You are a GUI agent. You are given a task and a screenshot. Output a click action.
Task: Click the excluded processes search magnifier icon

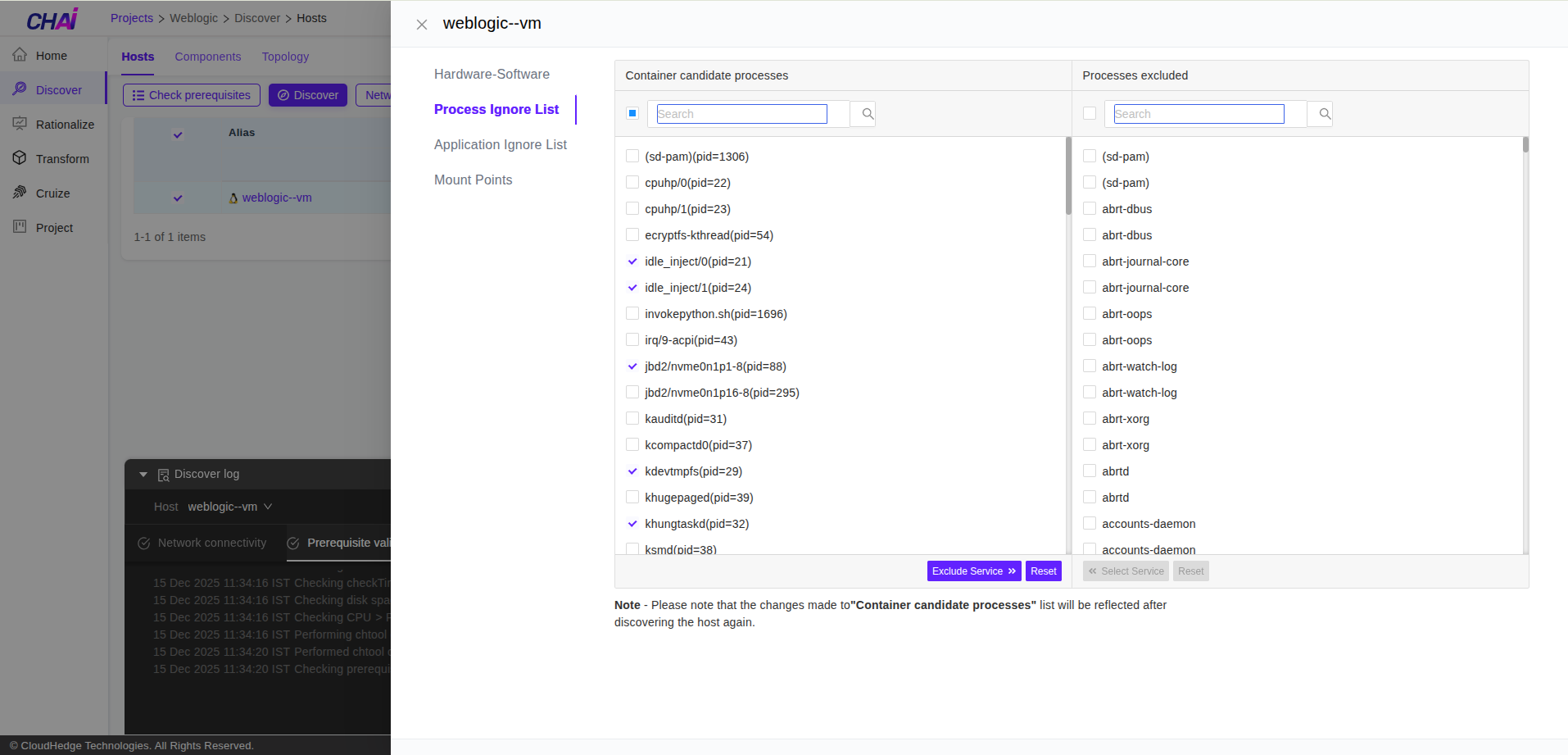1324,114
